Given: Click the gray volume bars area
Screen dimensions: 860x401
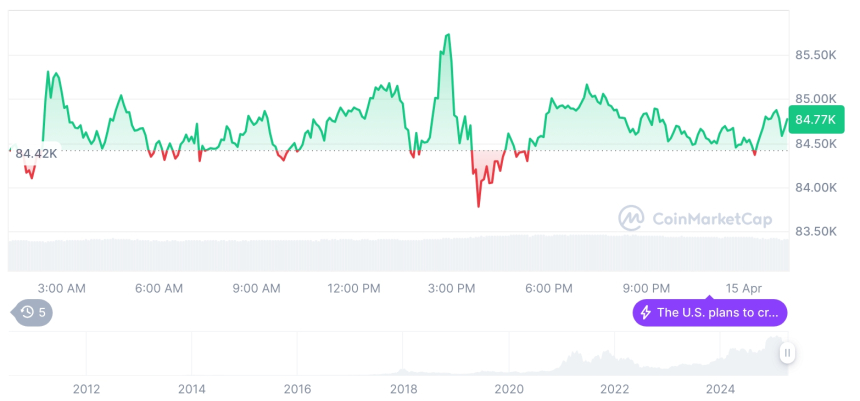Looking at the screenshot, I should [400, 254].
